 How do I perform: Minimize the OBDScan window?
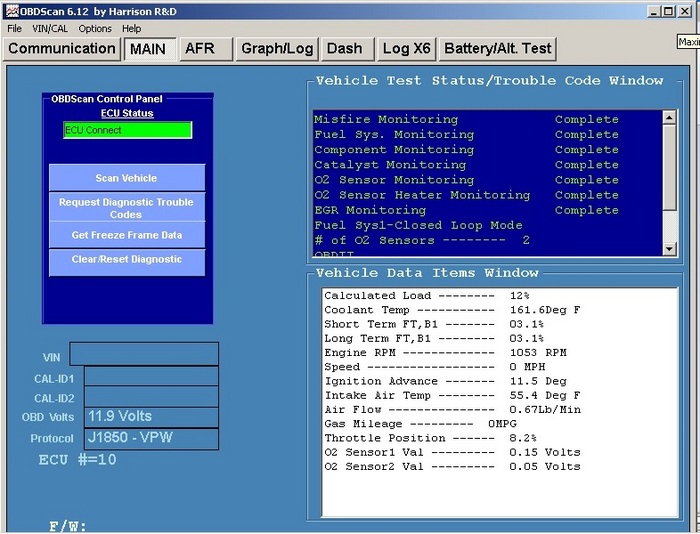653,11
